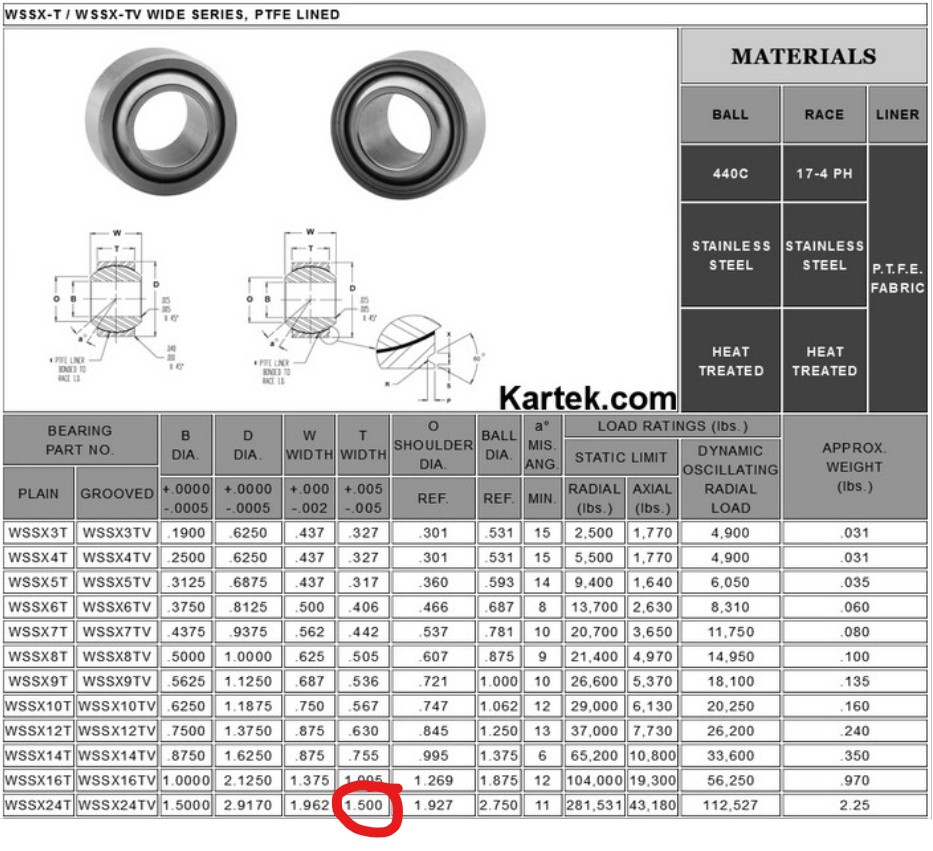Click the MATERIALS table heading

pos(803,57)
